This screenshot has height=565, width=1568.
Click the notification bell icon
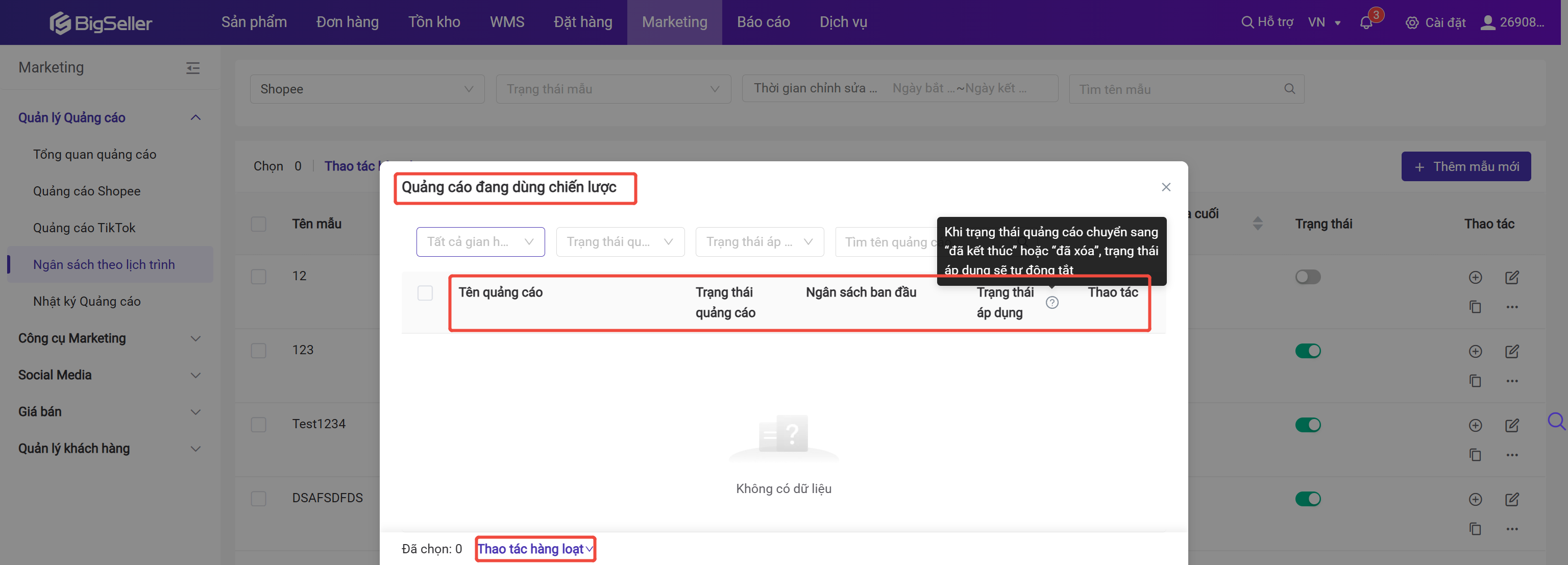pos(1366,23)
